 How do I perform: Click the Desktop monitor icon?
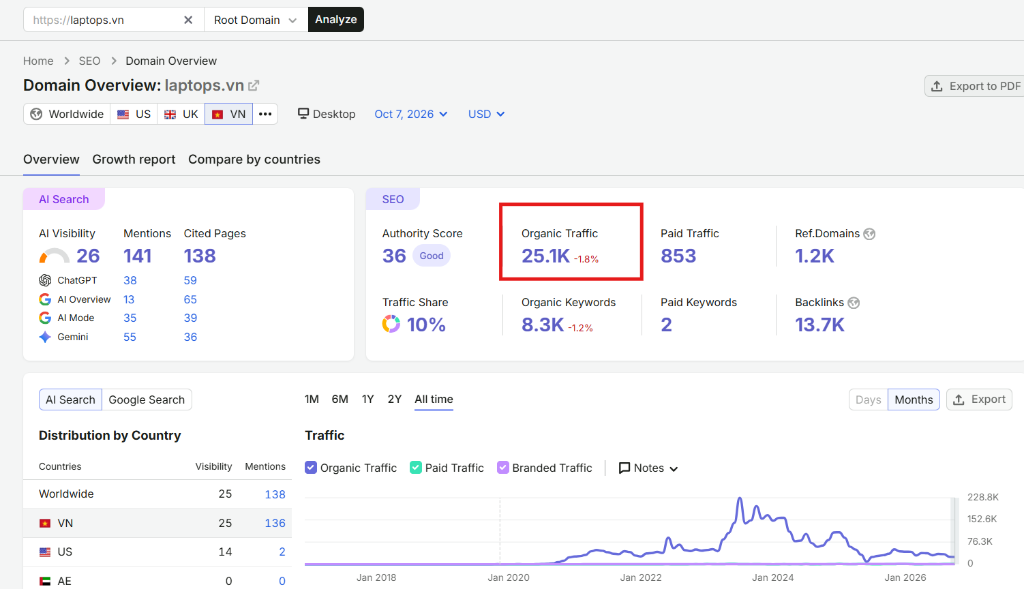(303, 114)
